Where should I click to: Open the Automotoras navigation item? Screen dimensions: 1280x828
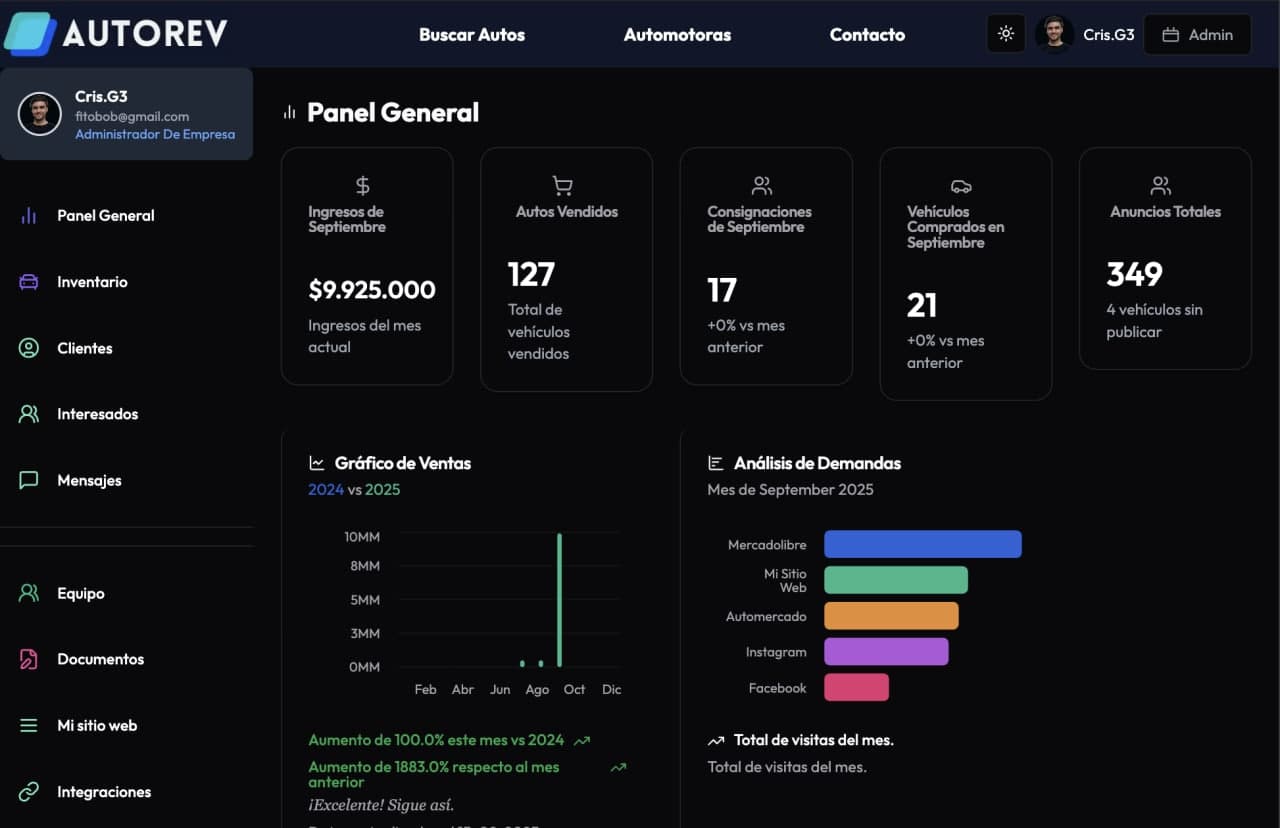click(677, 34)
